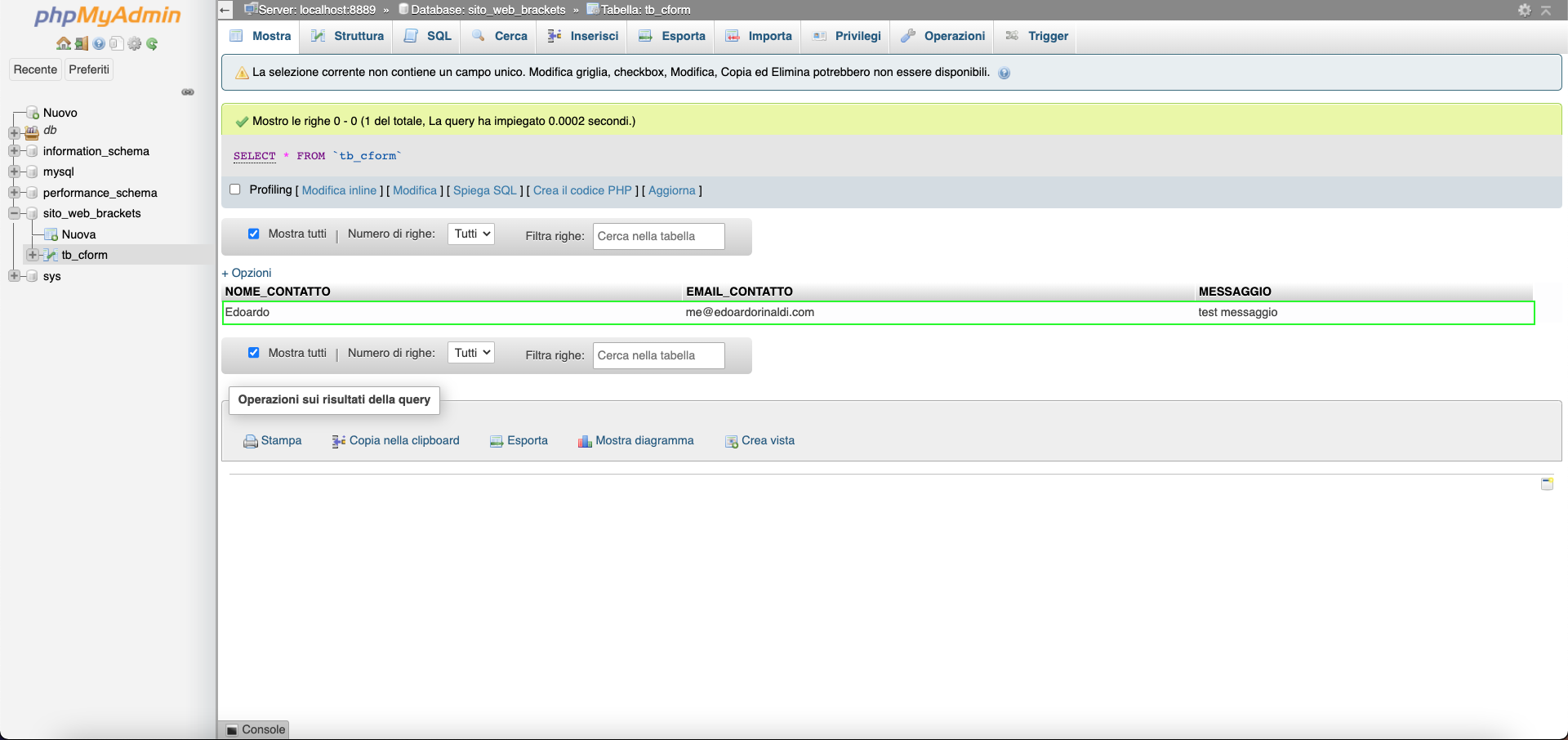This screenshot has height=740, width=1568.
Task: Open the gear settings icon in sidebar
Action: (x=135, y=44)
